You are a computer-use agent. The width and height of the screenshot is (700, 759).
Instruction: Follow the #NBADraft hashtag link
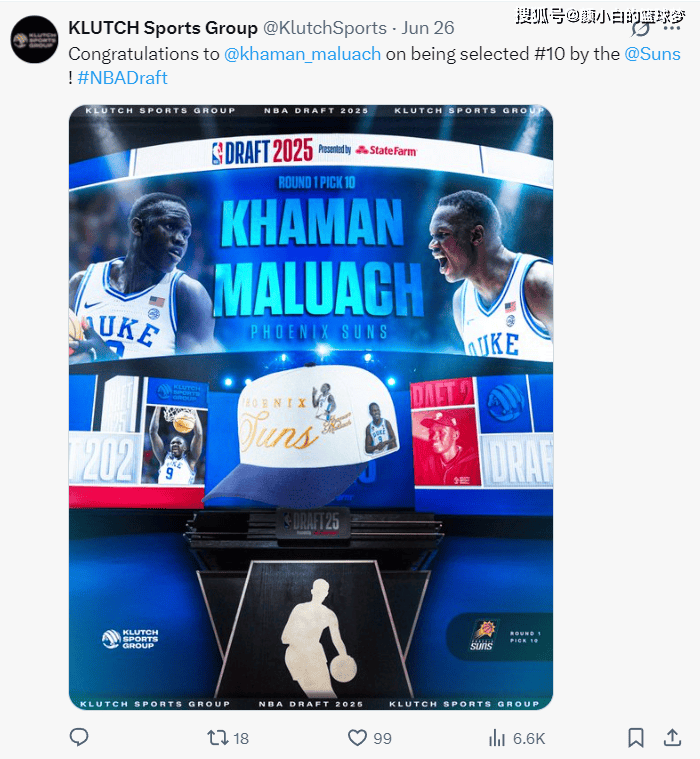(122, 77)
